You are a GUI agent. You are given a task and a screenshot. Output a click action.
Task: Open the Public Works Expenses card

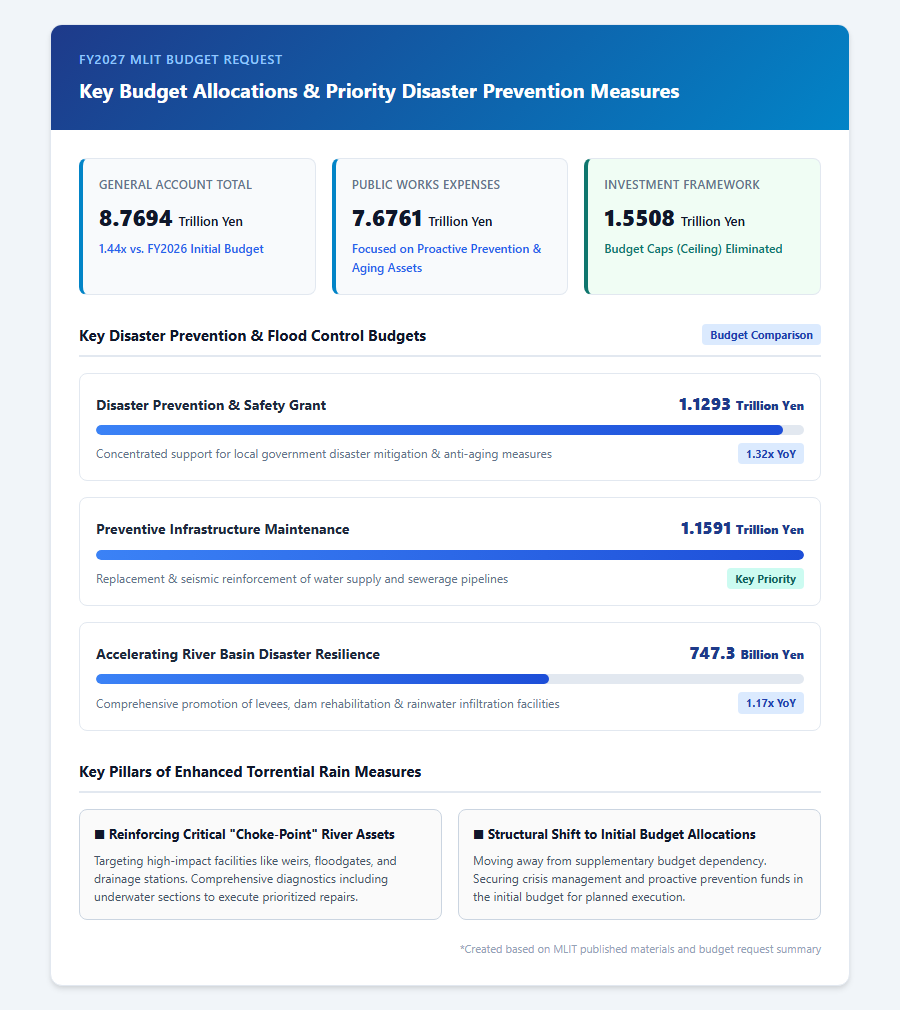coord(450,227)
